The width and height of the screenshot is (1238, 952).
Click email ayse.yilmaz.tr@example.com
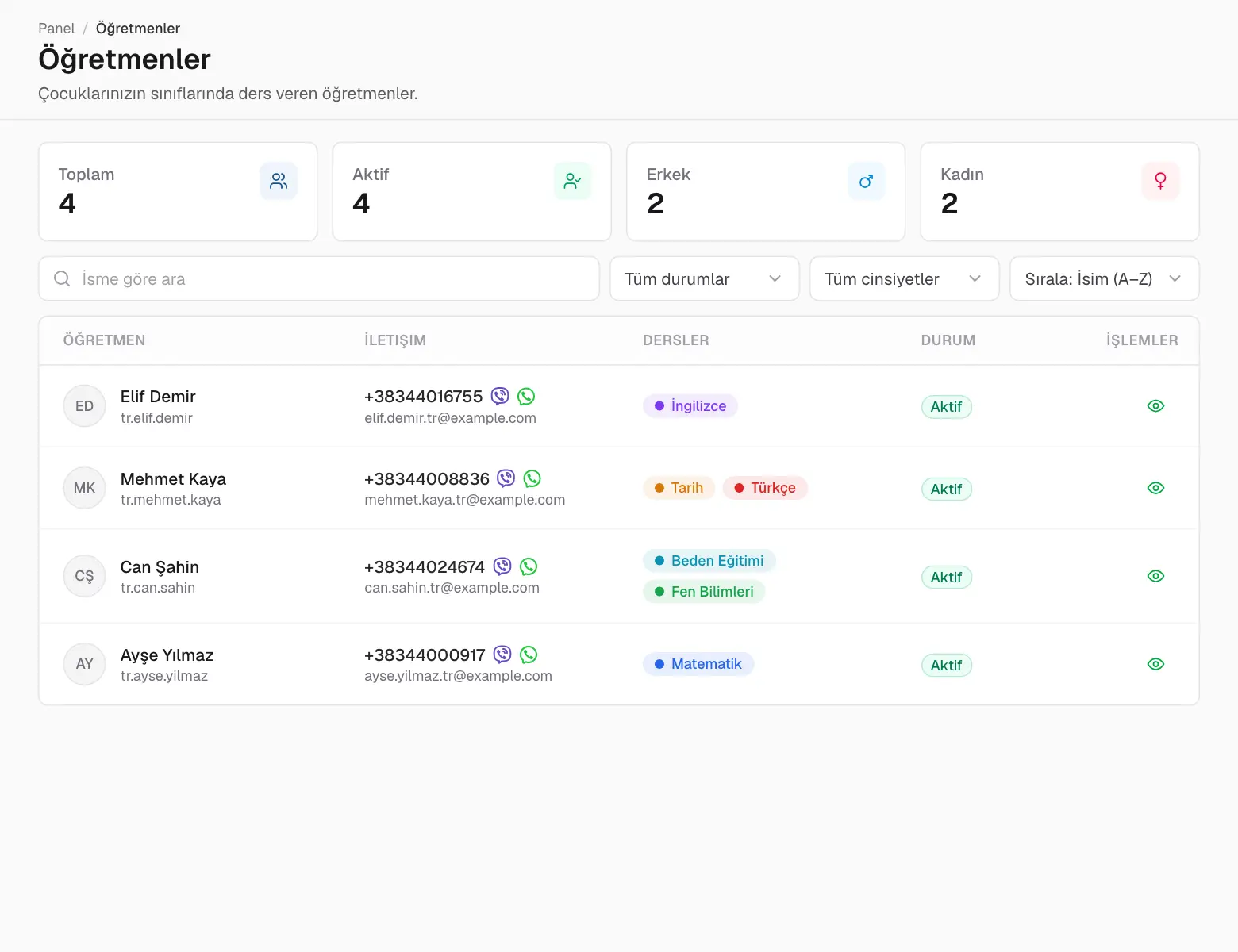pyautogui.click(x=458, y=676)
